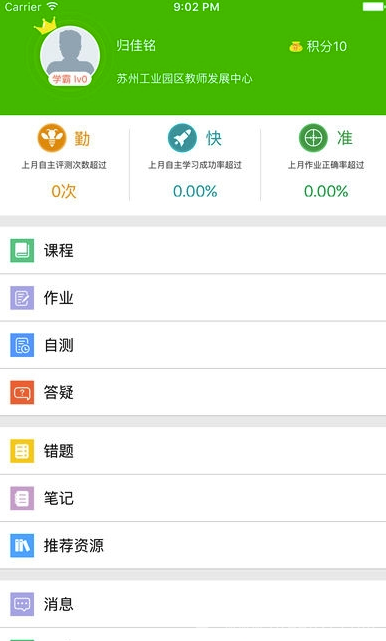This screenshot has width=386, height=641.
Task: Select the 自测 blue timer icon
Action: pyautogui.click(x=22, y=345)
